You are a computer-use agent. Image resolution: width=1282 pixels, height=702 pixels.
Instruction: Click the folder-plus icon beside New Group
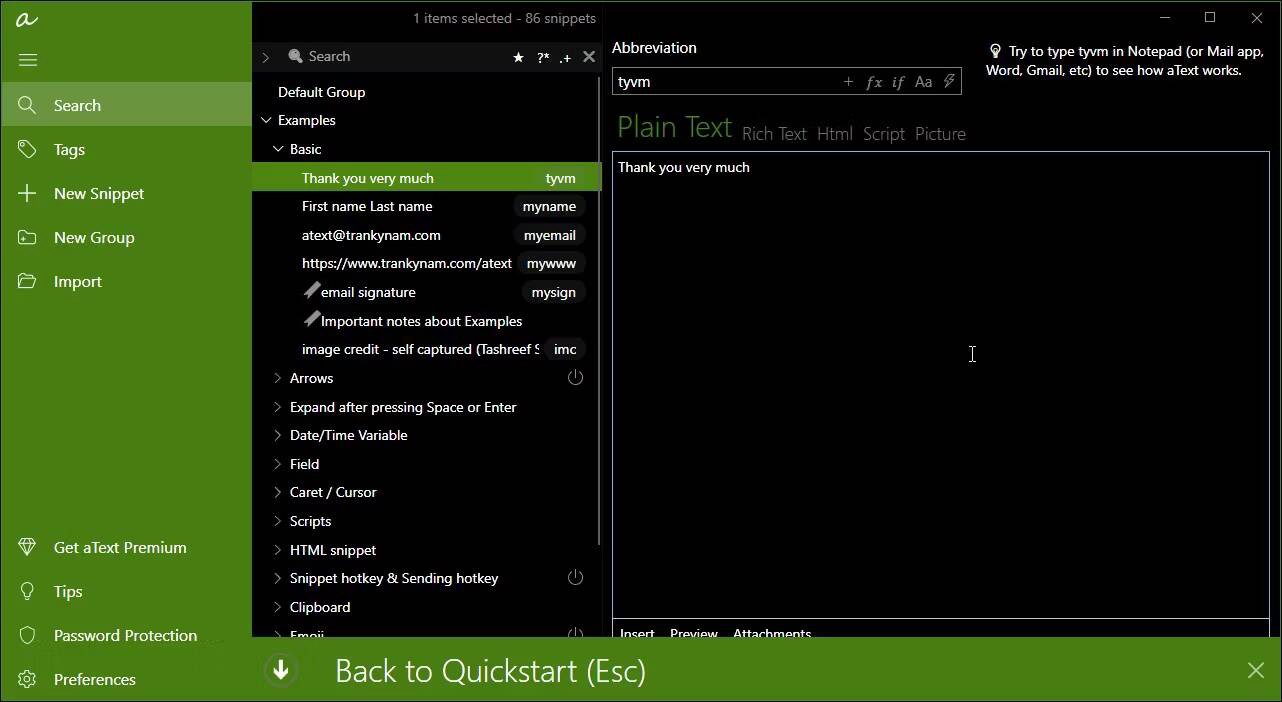click(27, 237)
